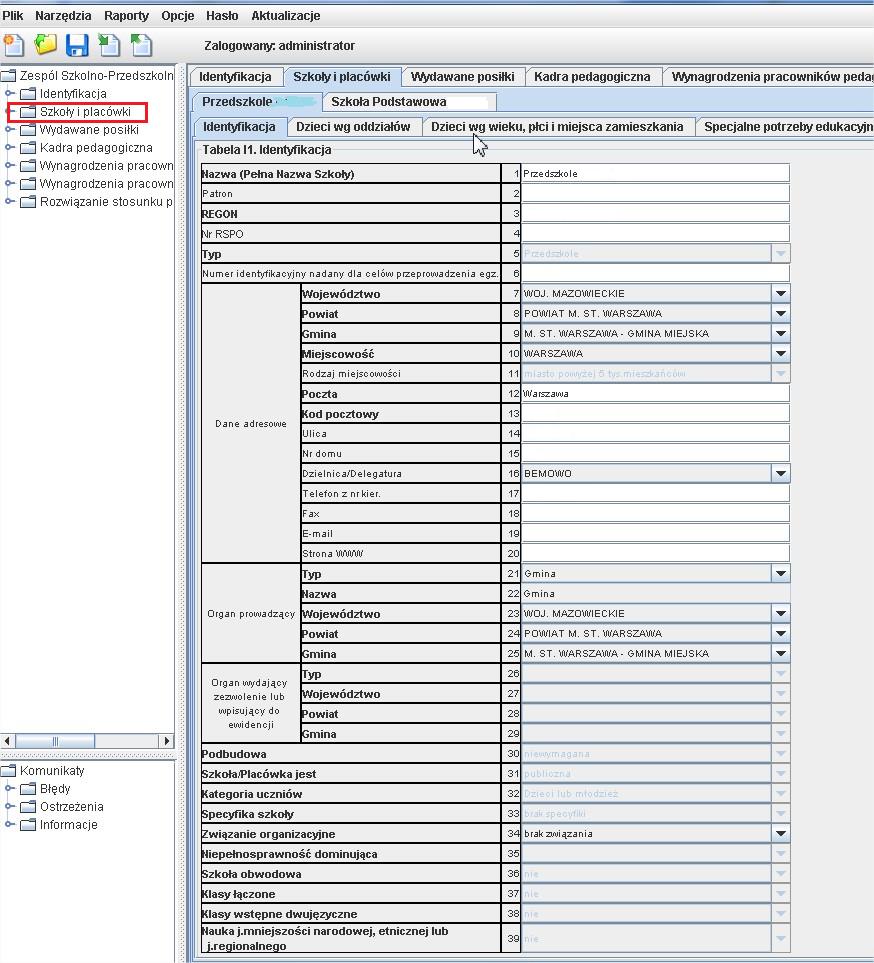874x963 pixels.
Task: Open the Gmina dropdown in row 9
Action: [781, 333]
